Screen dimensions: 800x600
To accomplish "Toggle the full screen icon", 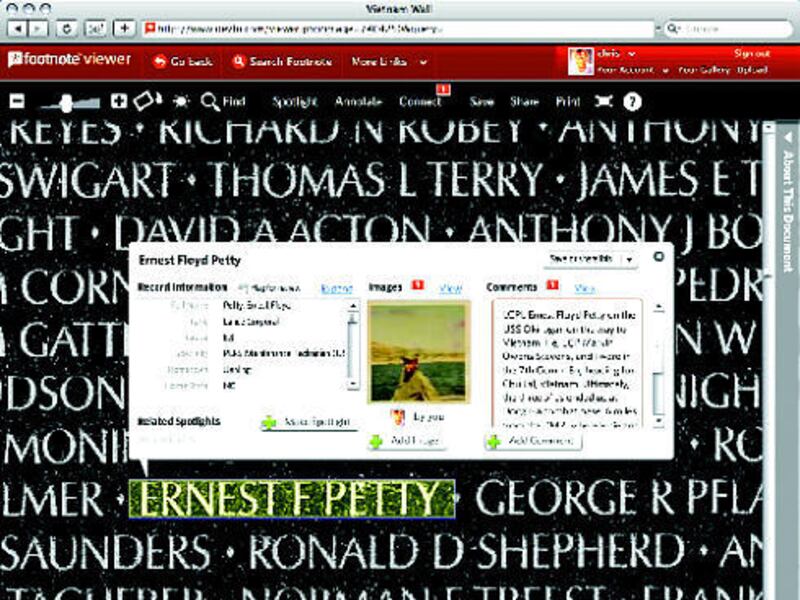I will tap(603, 101).
